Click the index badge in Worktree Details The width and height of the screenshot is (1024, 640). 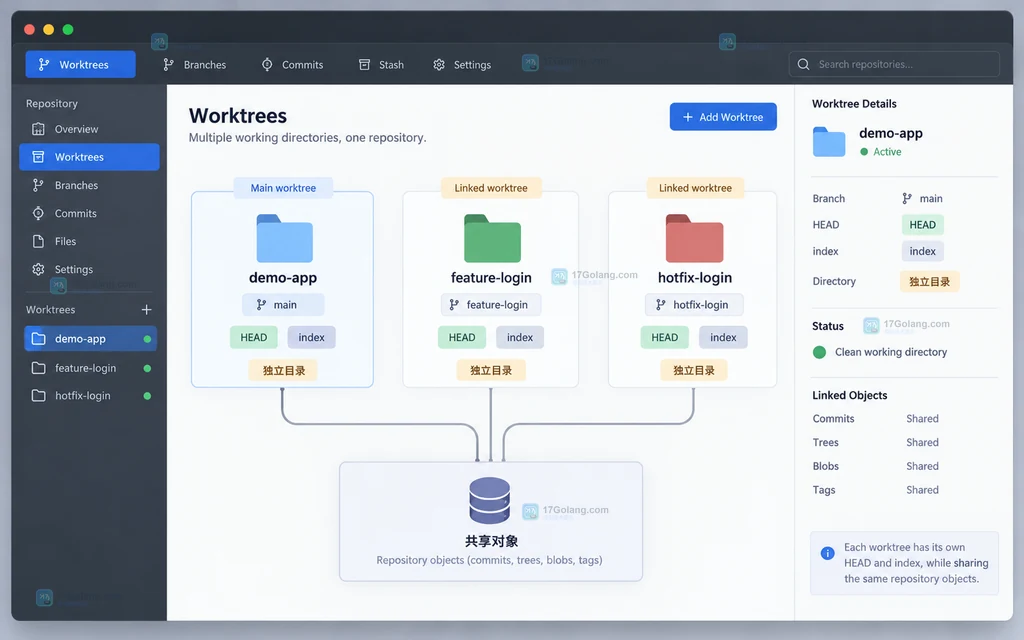pyautogui.click(x=922, y=251)
